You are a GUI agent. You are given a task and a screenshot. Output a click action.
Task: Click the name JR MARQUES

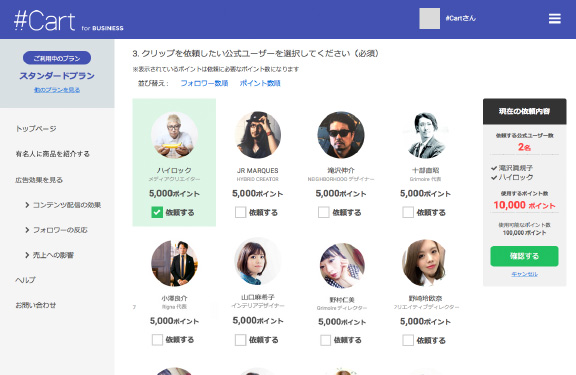tap(258, 170)
